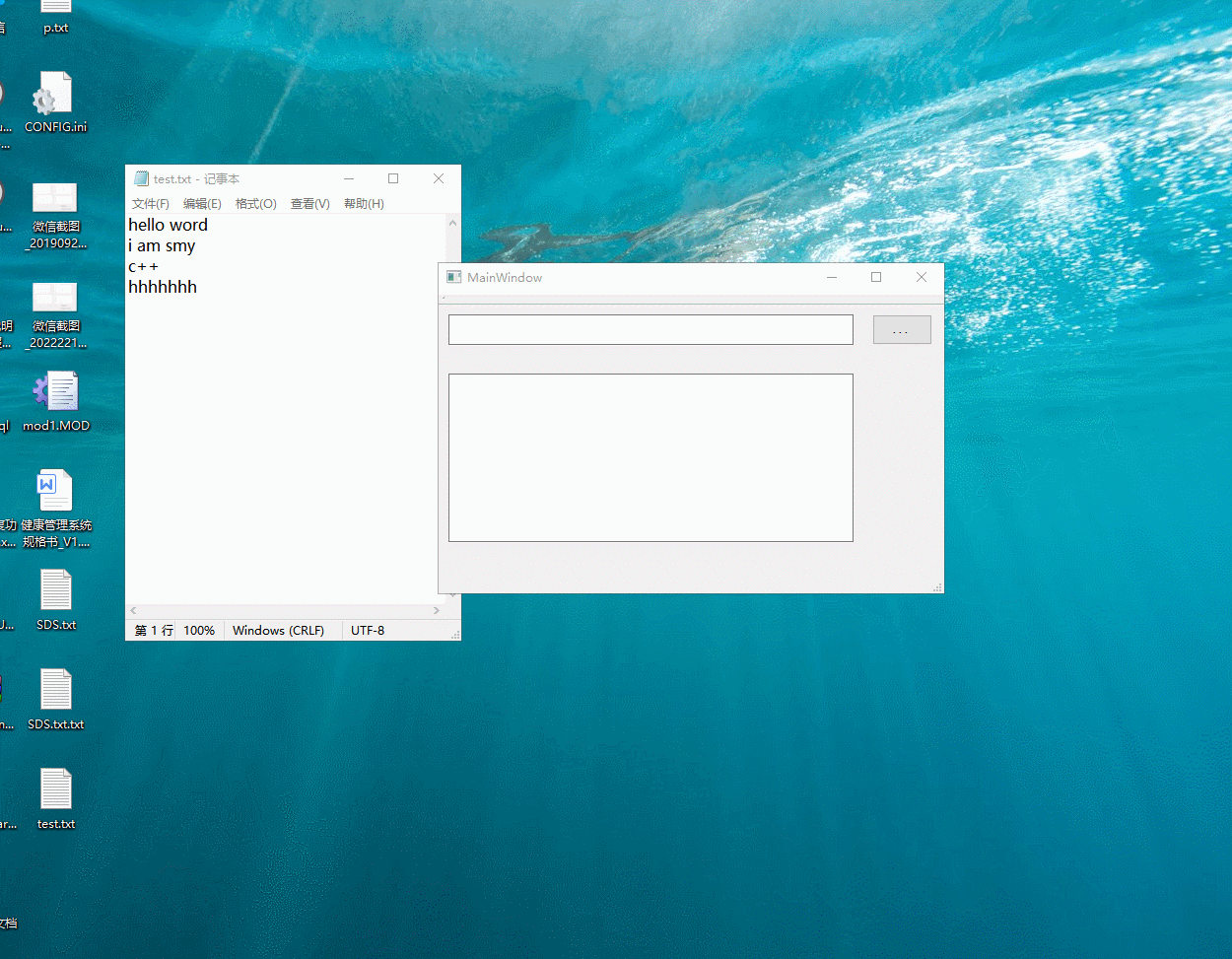Click the 100% zoom indicator in Notepad
Viewport: 1232px width, 959px height.
199,630
